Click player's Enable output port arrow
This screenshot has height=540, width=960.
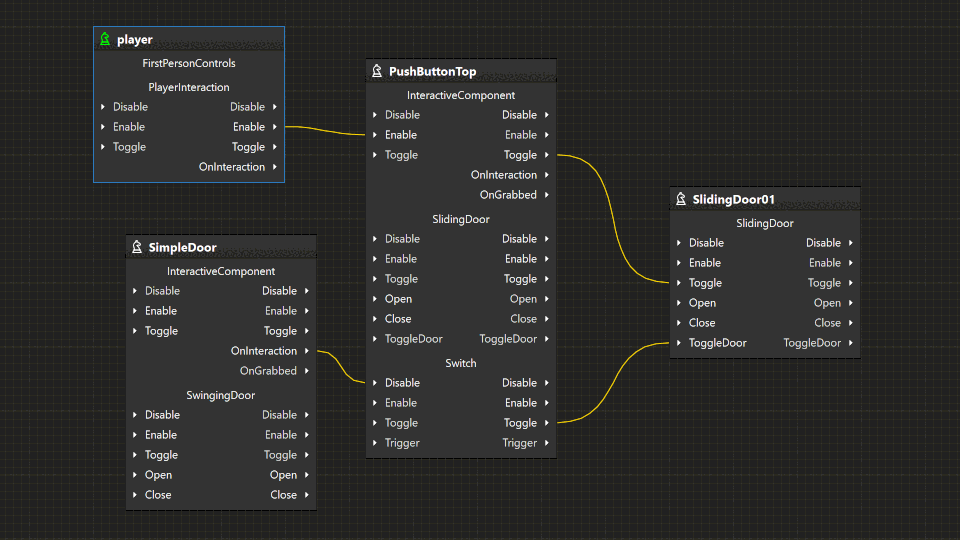274,127
